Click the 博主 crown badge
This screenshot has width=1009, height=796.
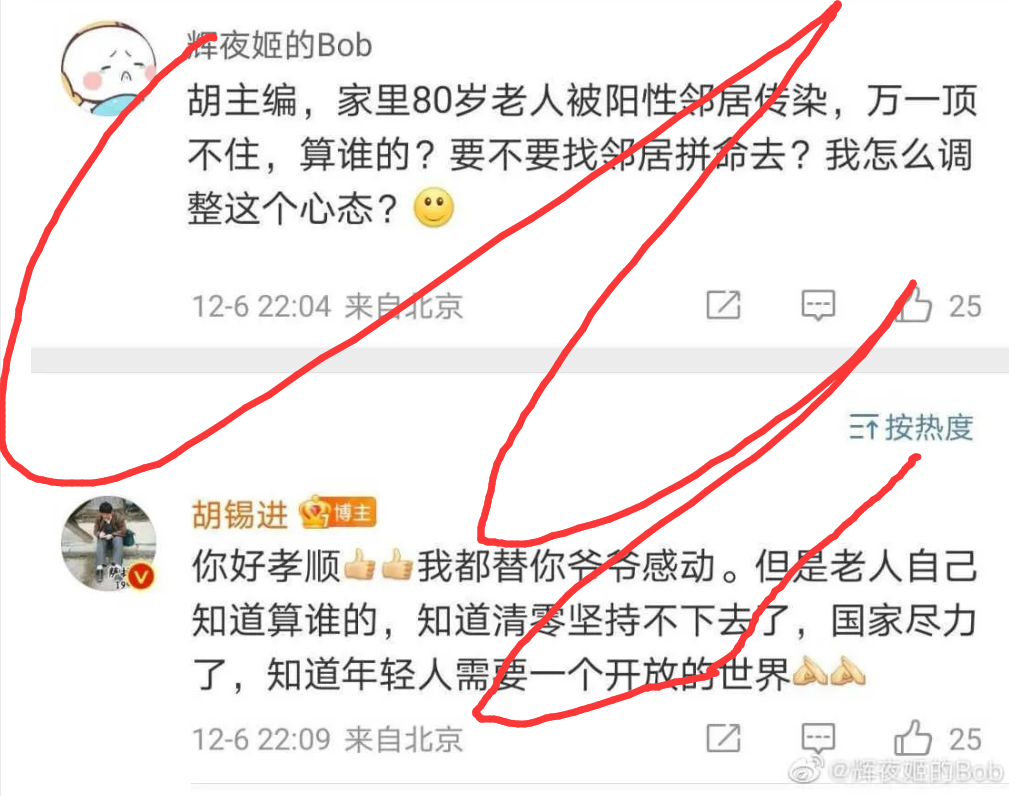coord(338,513)
